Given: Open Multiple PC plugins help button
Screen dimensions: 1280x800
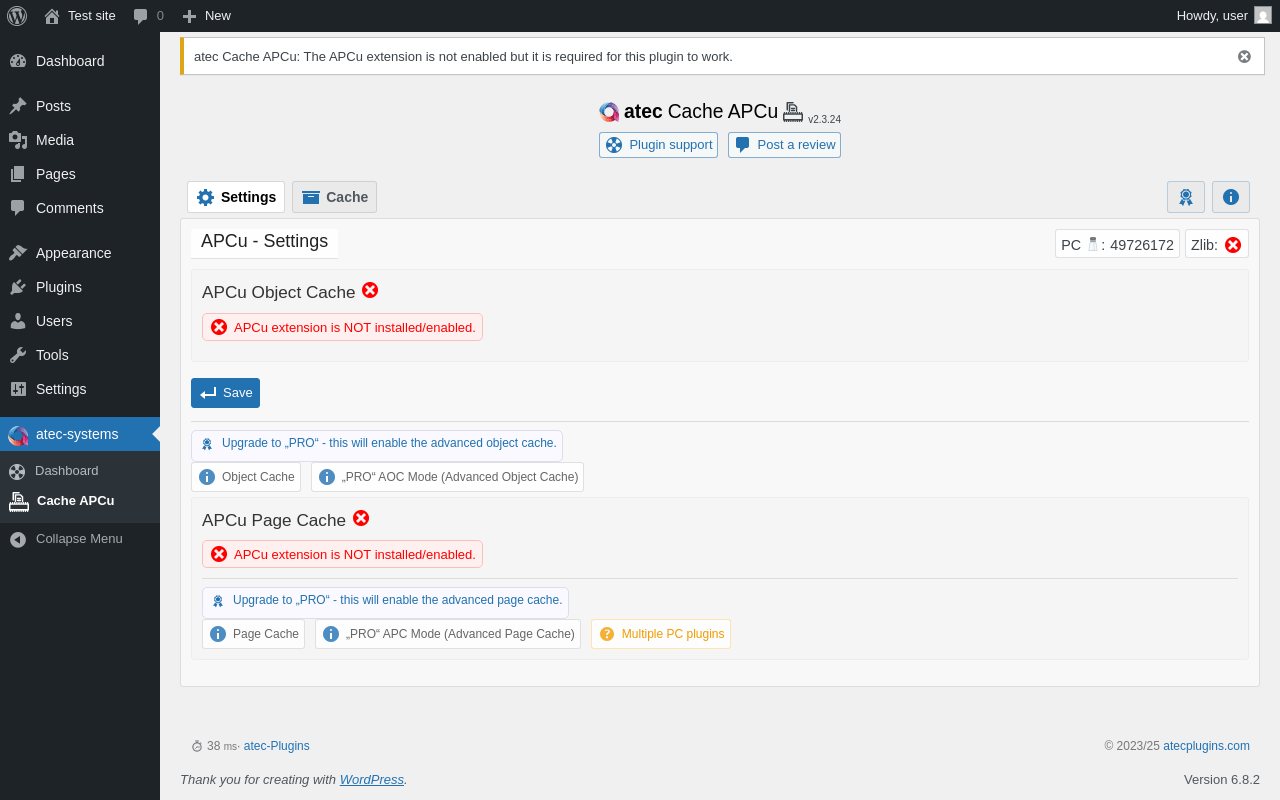Looking at the screenshot, I should coord(661,634).
